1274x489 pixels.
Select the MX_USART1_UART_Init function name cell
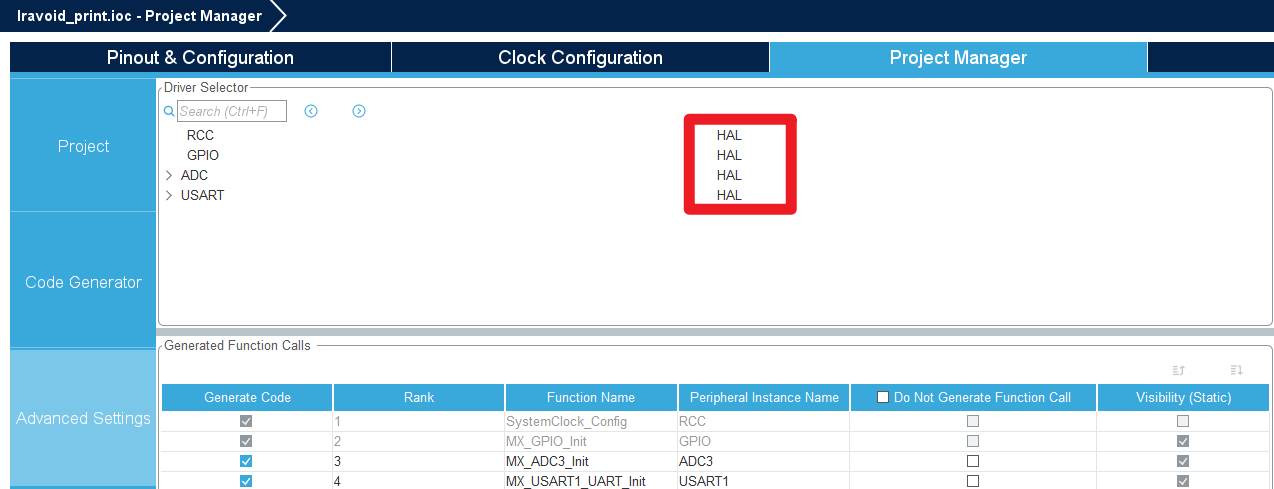pos(591,481)
